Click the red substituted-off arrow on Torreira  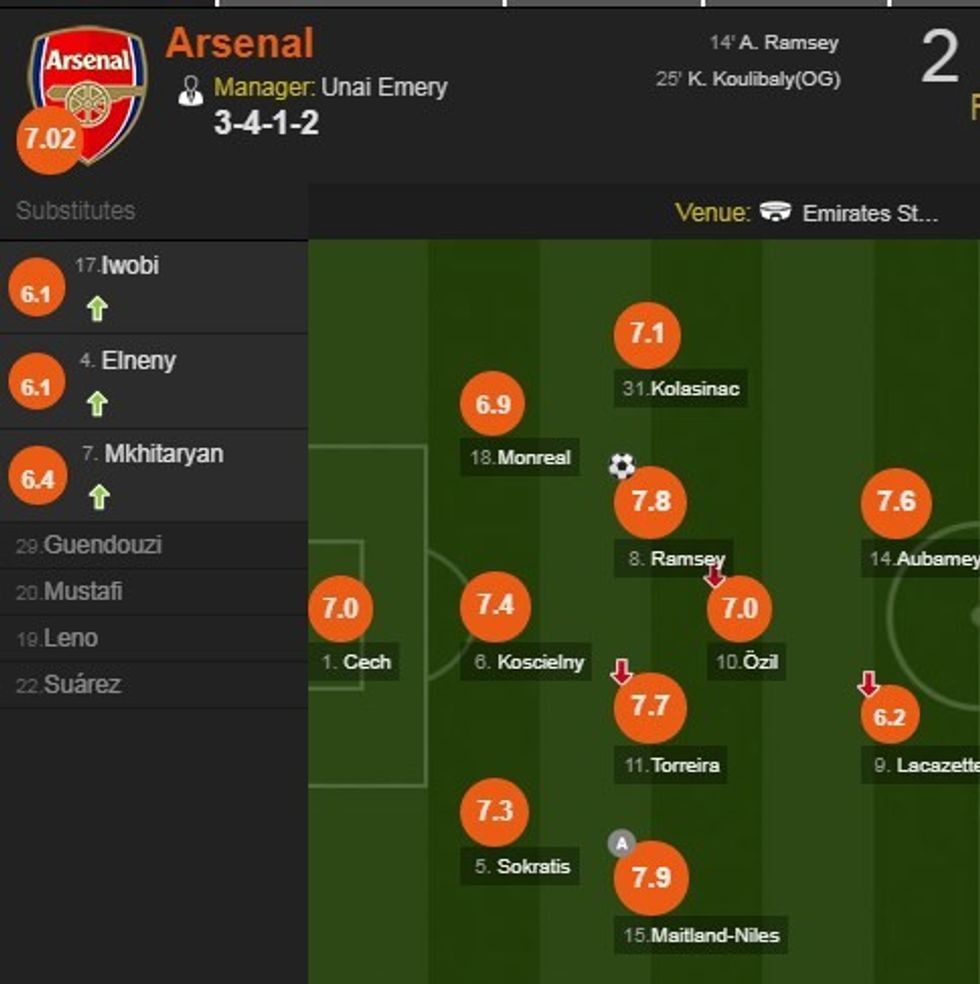click(621, 672)
